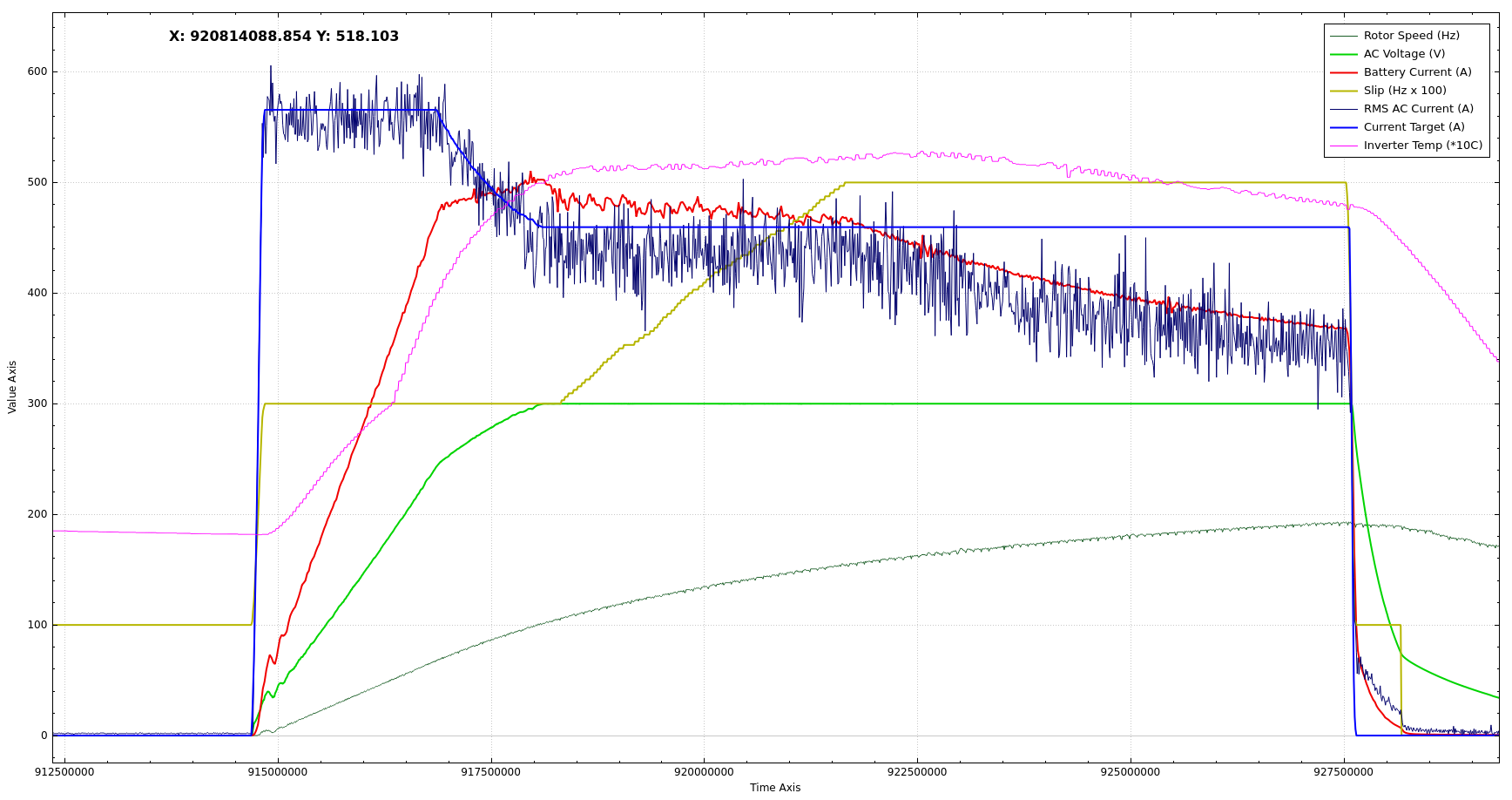Click the red Battery Current legend line swatch
The image size is (1512, 800).
pyautogui.click(x=1343, y=72)
